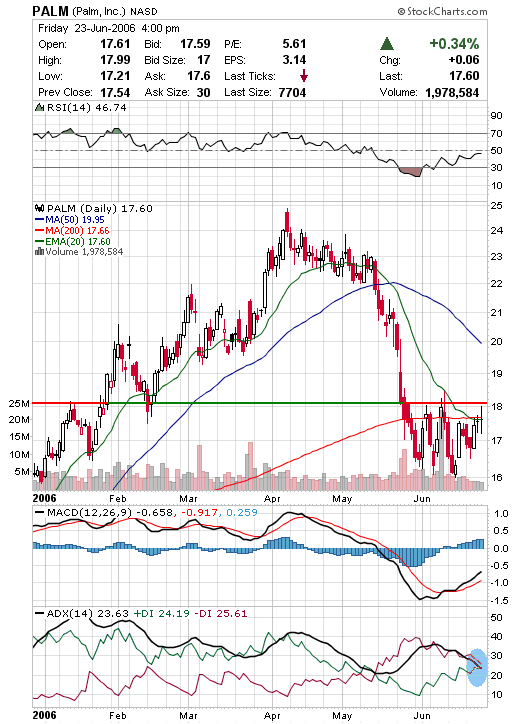The width and height of the screenshot is (520, 724).
Task: Click the green up-triangle change icon
Action: [x=387, y=44]
